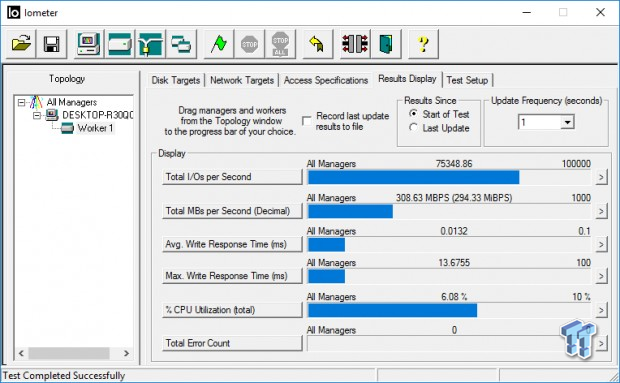This screenshot has height=383, width=620.
Task: Click the Total I/Os per Second progress bar
Action: pos(450,177)
